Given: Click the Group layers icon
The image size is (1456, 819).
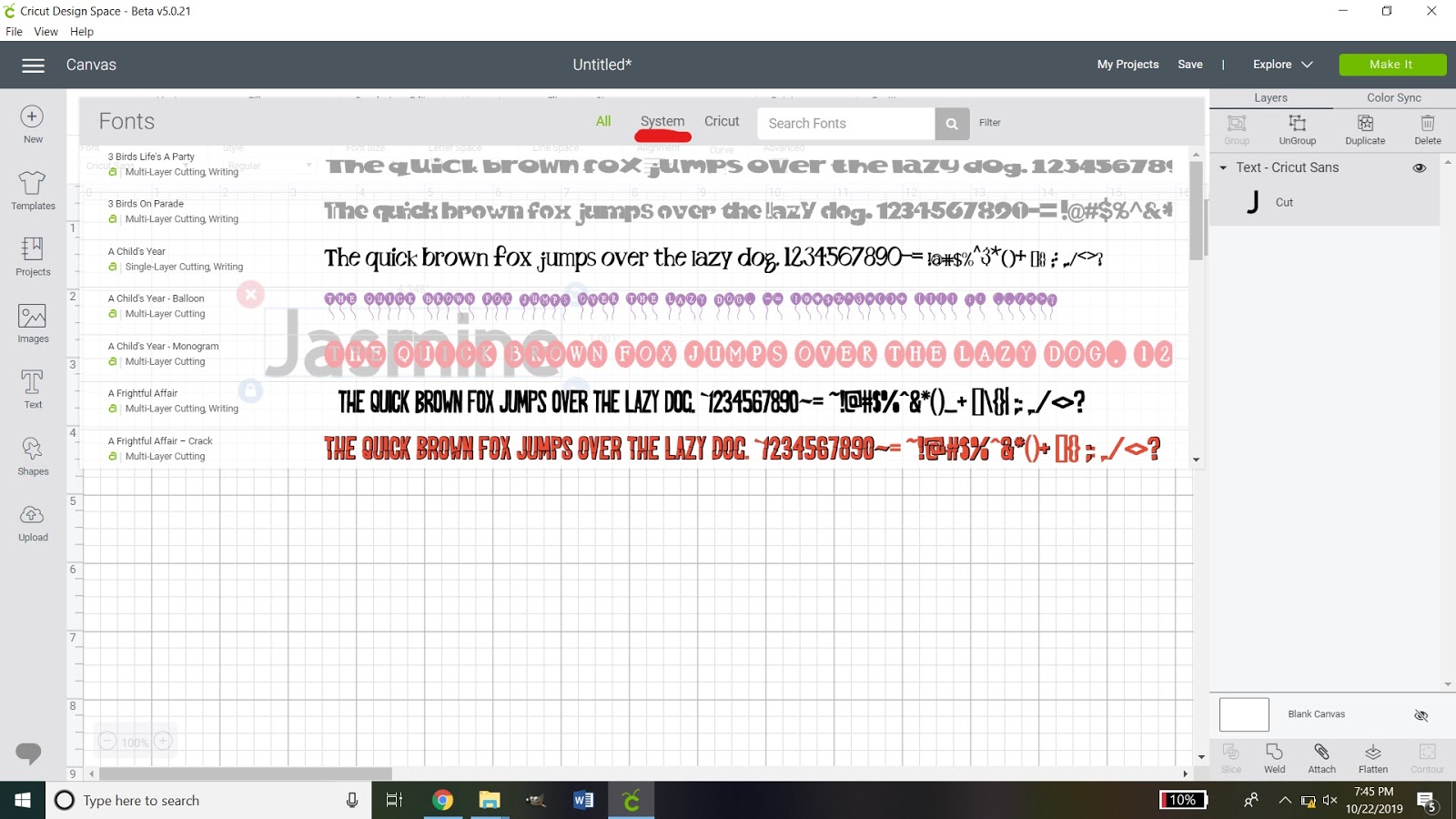Looking at the screenshot, I should [x=1237, y=129].
